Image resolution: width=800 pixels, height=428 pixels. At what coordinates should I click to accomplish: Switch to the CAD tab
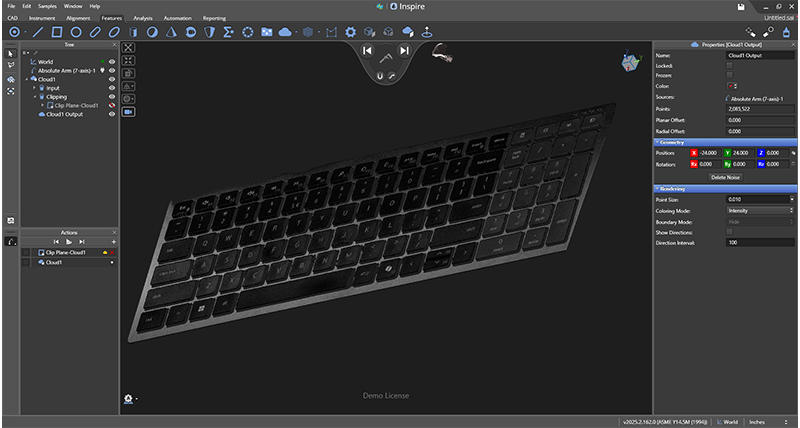(12, 18)
